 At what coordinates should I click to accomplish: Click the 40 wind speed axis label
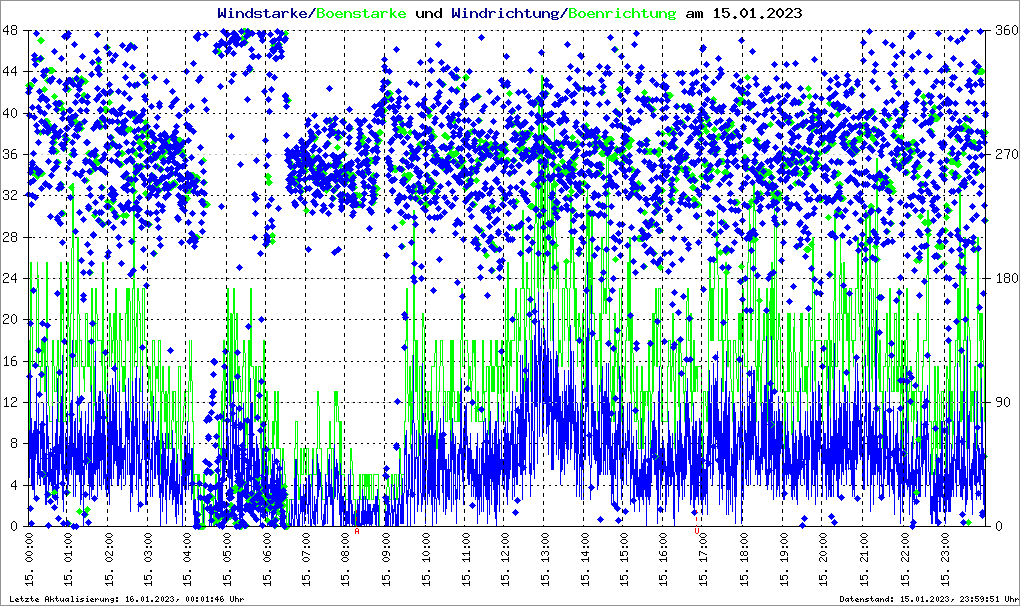(10, 113)
